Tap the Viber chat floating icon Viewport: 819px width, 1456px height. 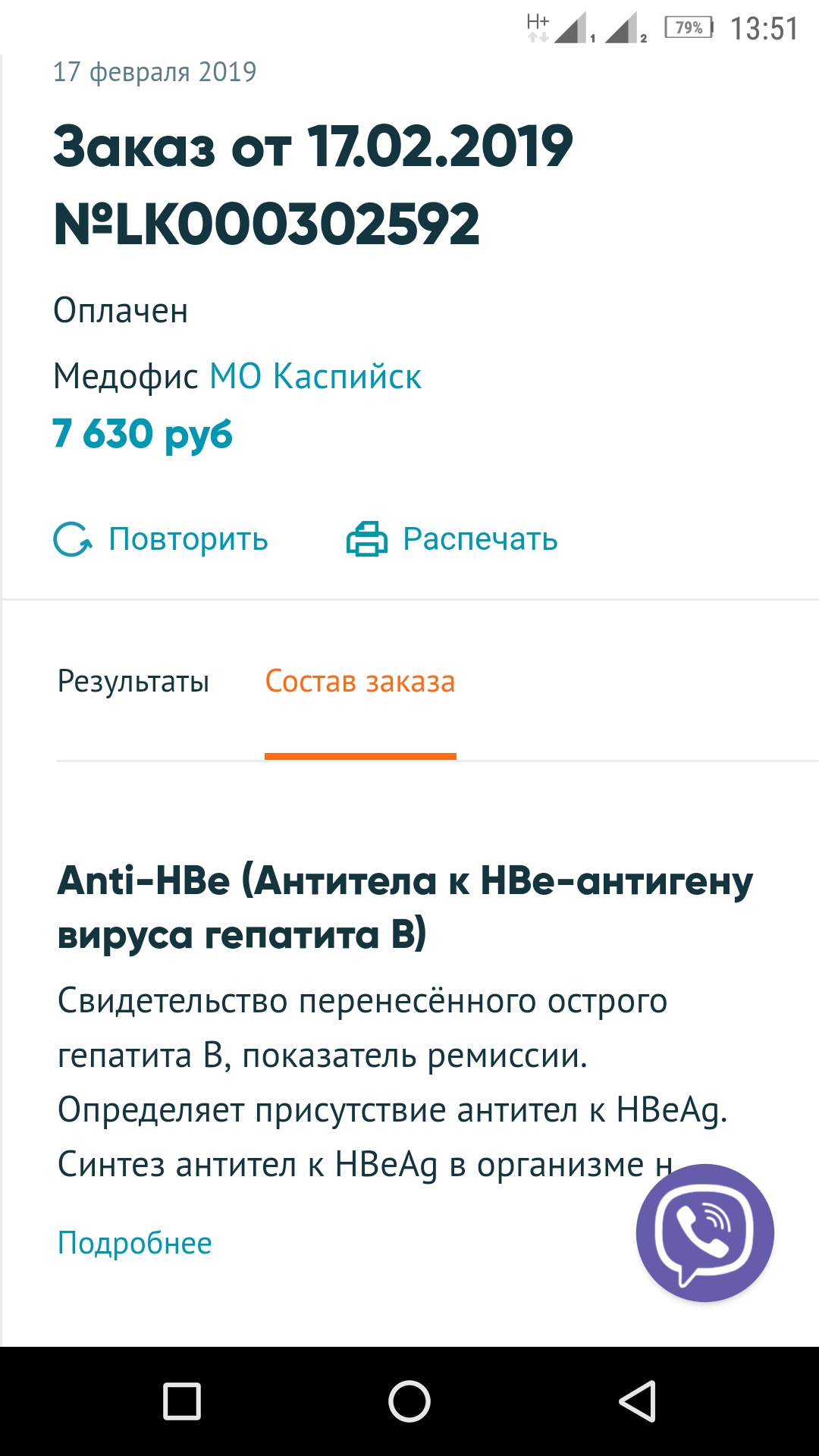click(x=704, y=1232)
